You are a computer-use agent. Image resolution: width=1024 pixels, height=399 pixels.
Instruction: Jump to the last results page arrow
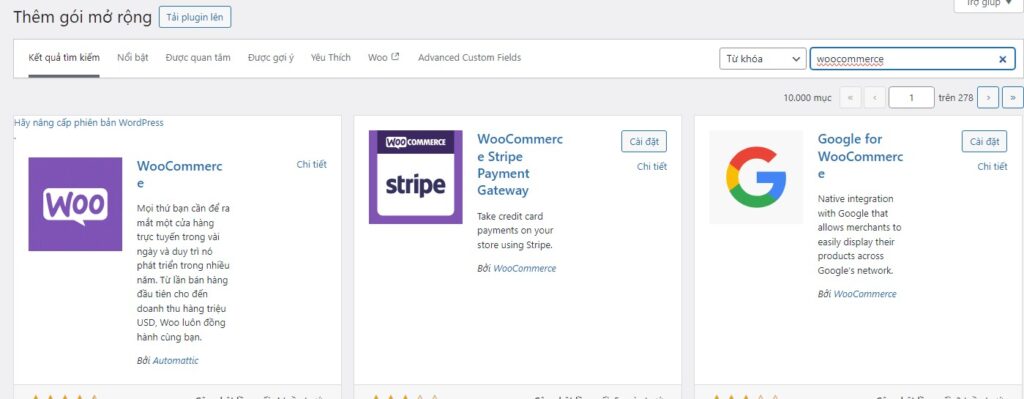tap(1012, 97)
